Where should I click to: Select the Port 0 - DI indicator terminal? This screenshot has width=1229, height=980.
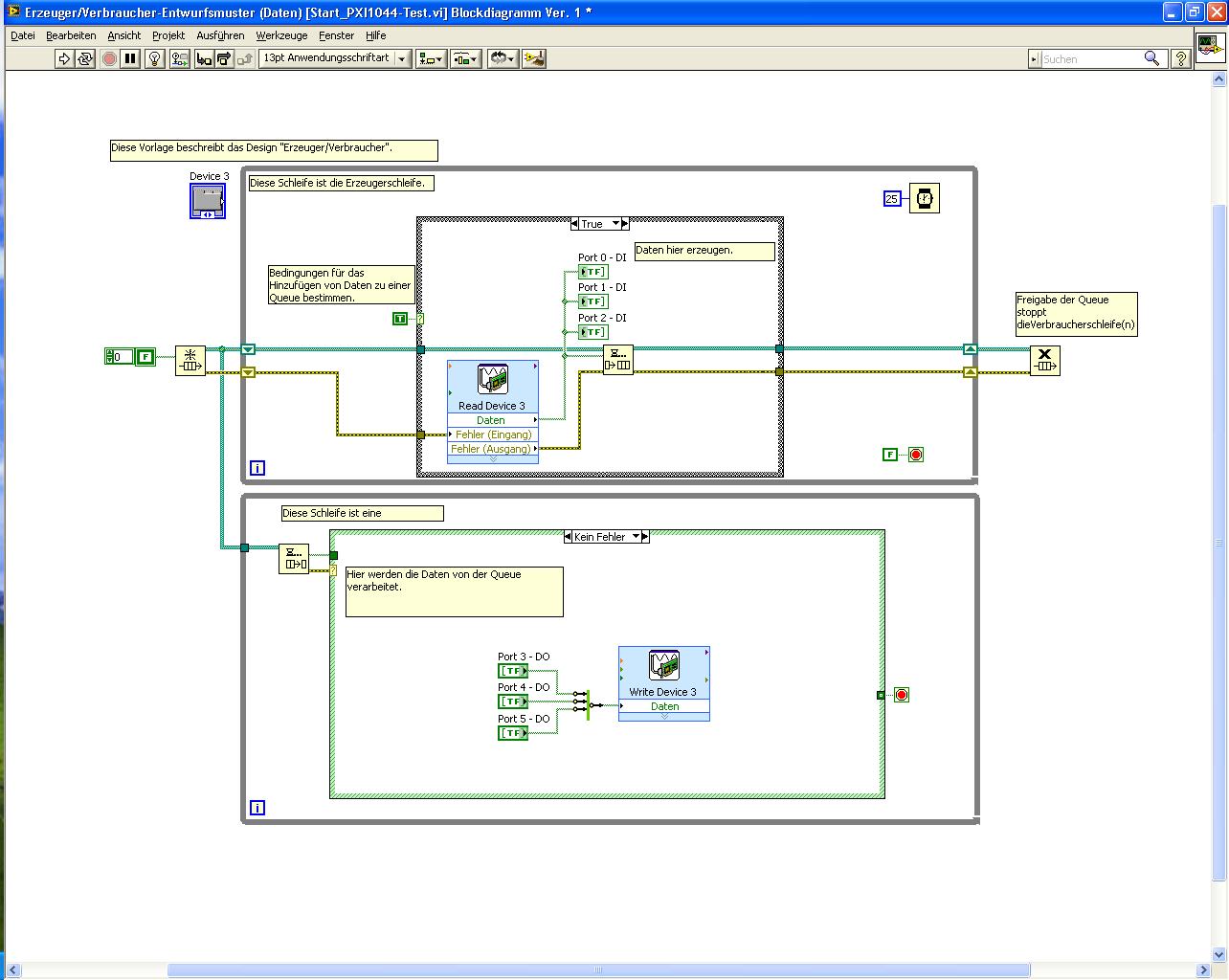click(x=593, y=272)
